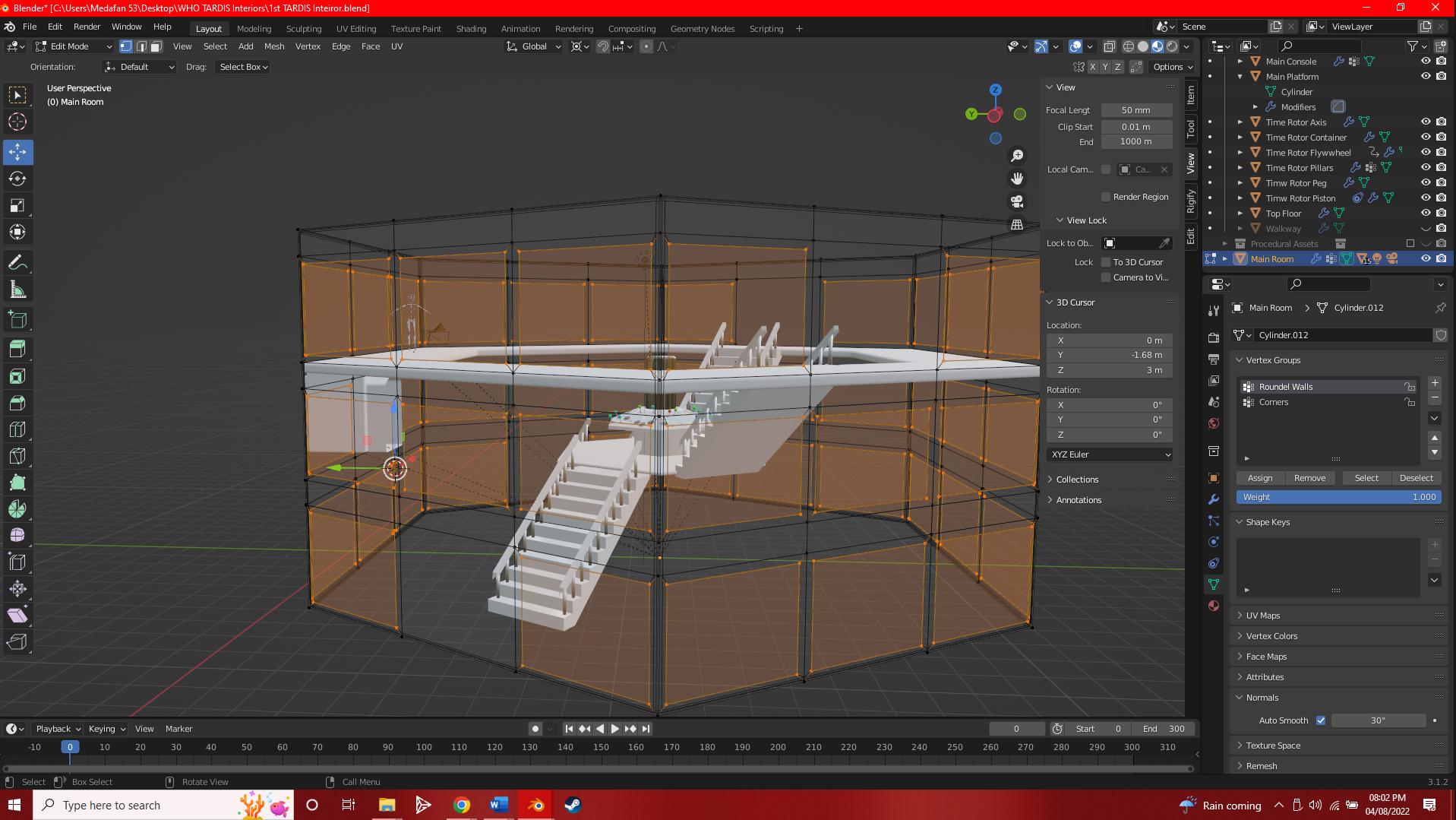The image size is (1456, 820).
Task: Select the Extrude Region tool
Action: 17,350
